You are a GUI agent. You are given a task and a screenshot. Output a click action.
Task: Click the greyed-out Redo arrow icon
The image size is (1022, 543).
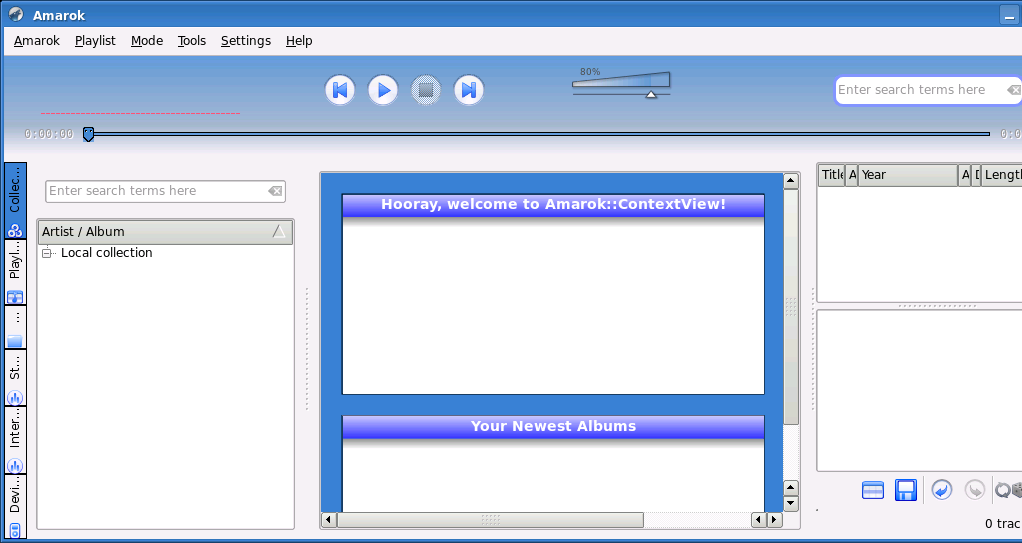coord(974,490)
